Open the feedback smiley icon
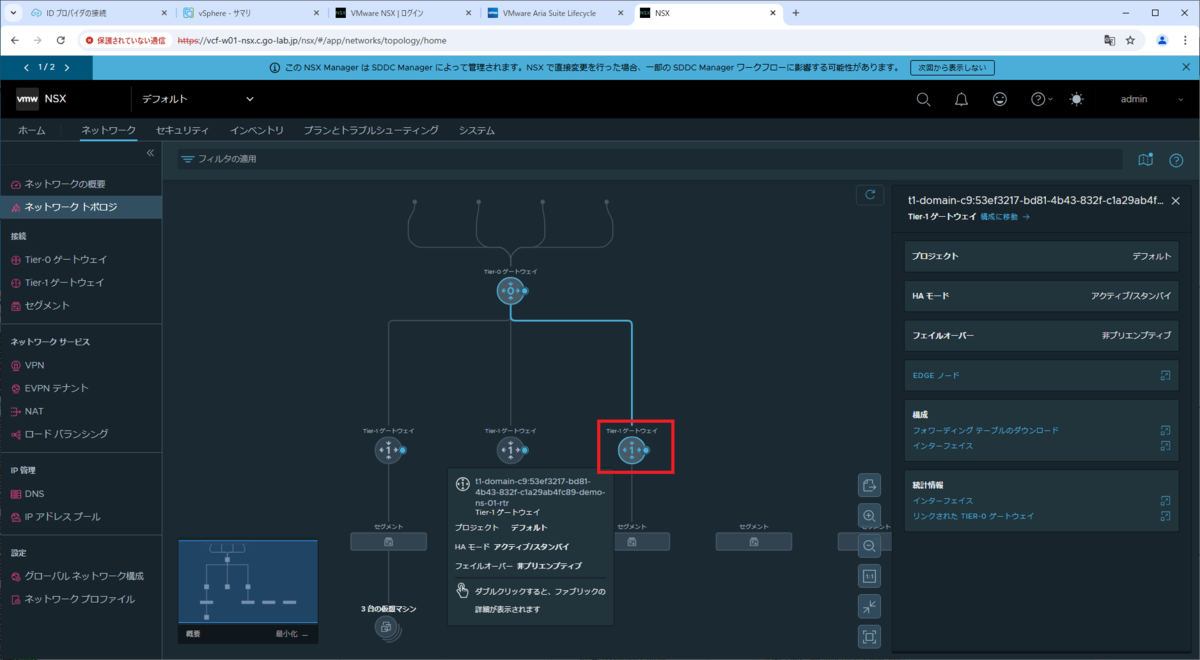The width and height of the screenshot is (1200, 660). point(1000,99)
